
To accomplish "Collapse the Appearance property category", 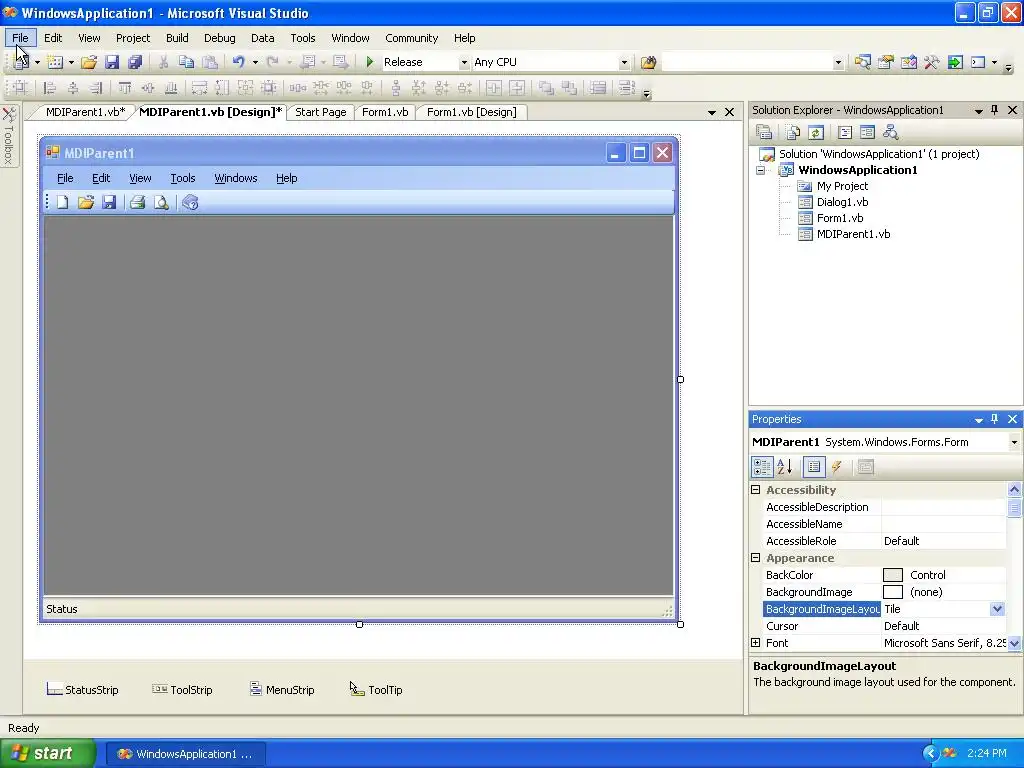I will (x=756, y=558).
